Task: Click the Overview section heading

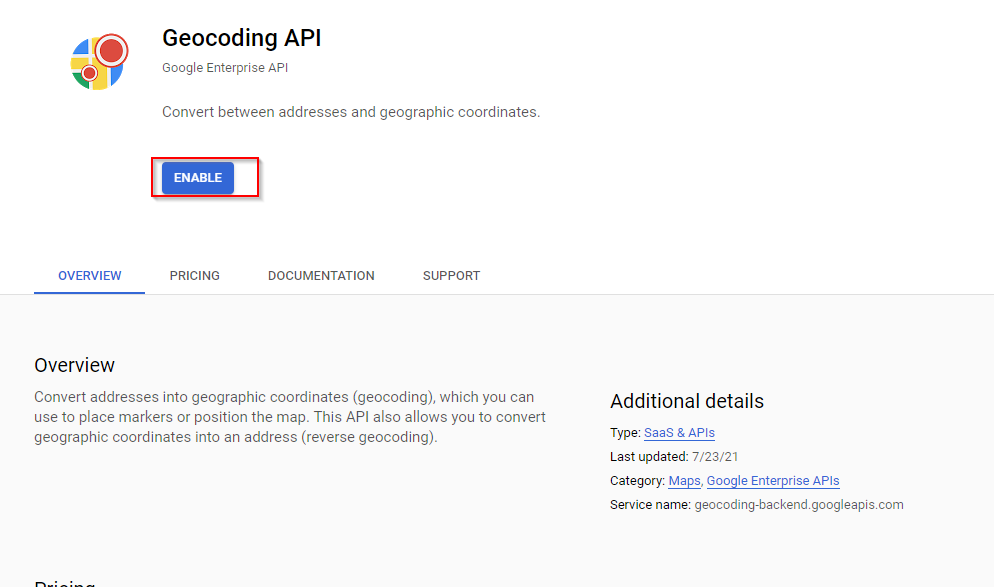Action: click(x=74, y=365)
